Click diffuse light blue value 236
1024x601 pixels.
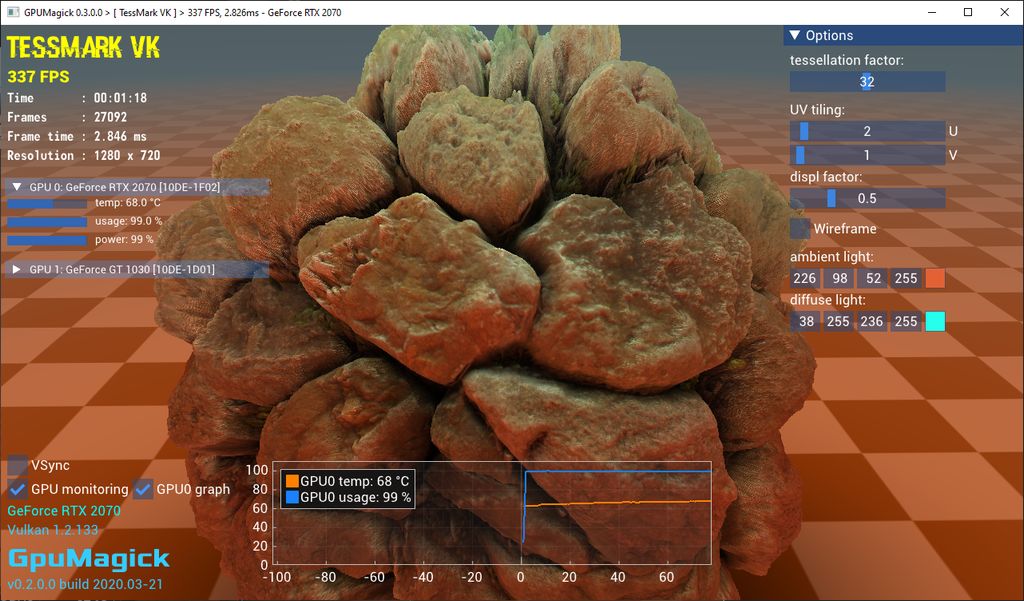(872, 321)
